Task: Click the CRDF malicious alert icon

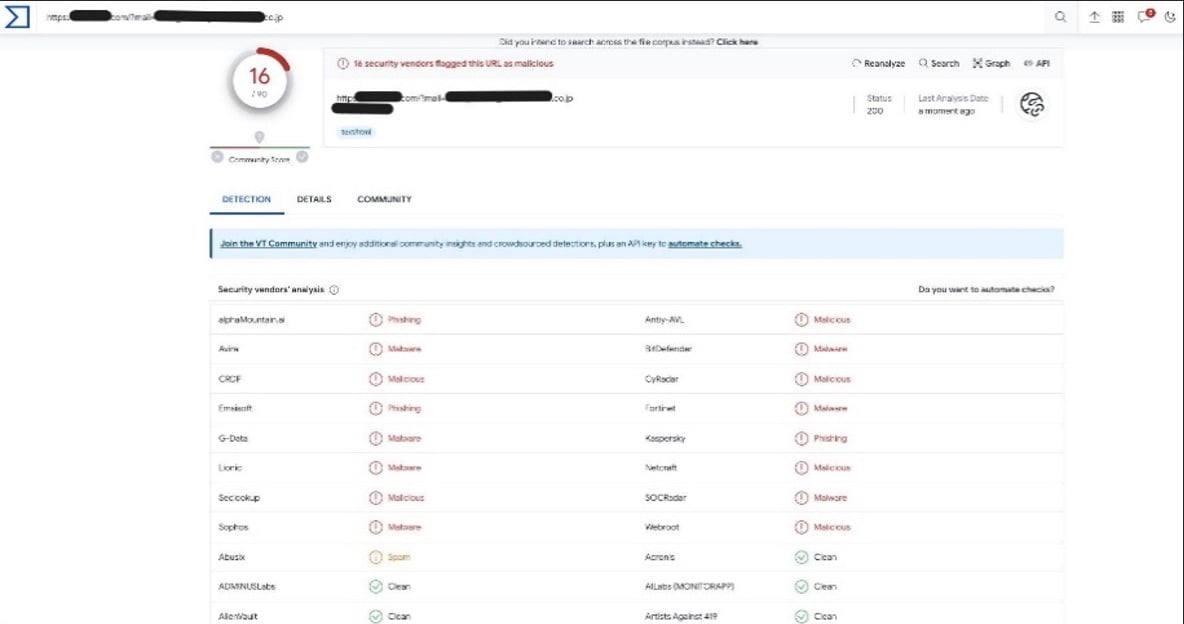Action: 375,379
